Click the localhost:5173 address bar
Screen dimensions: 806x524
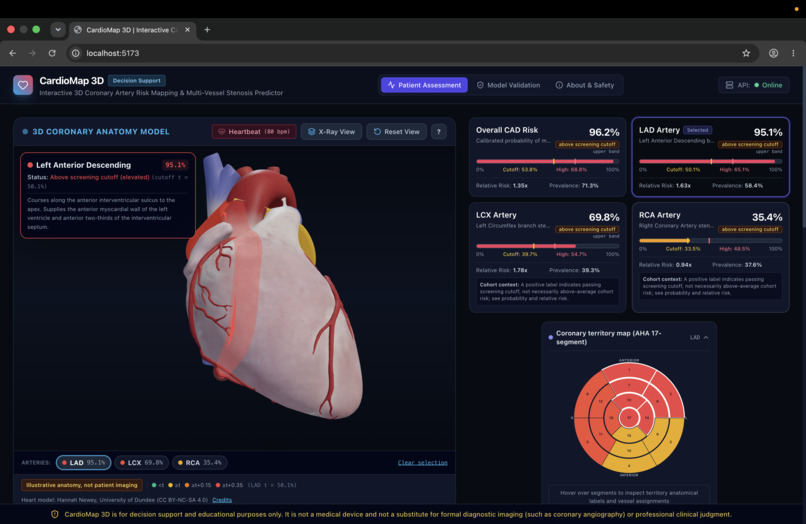[x=411, y=53]
